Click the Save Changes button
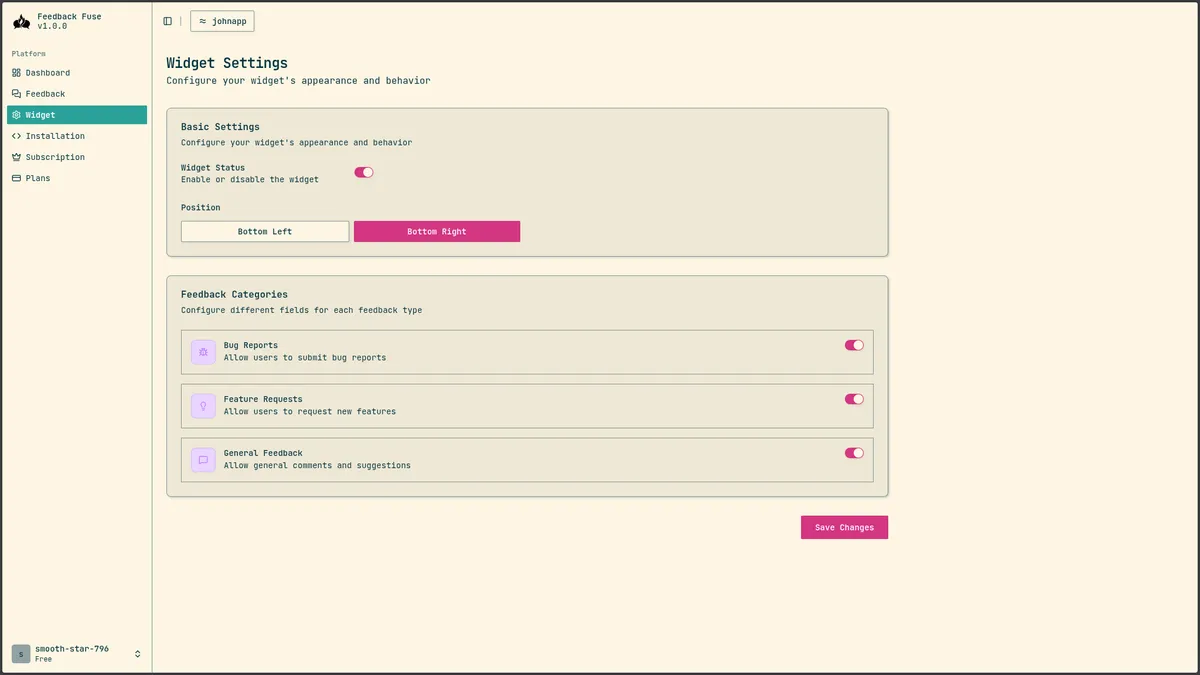This screenshot has width=1200, height=675. click(x=844, y=527)
